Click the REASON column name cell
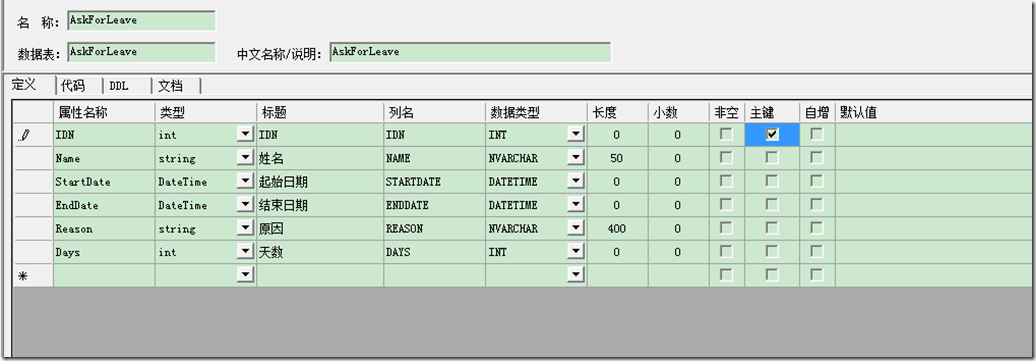 point(434,229)
